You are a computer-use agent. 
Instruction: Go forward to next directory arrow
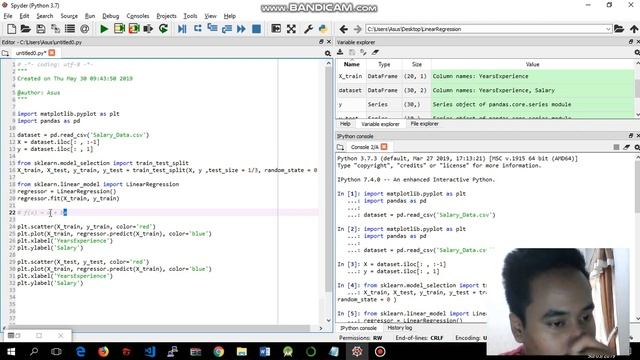tap(358, 29)
